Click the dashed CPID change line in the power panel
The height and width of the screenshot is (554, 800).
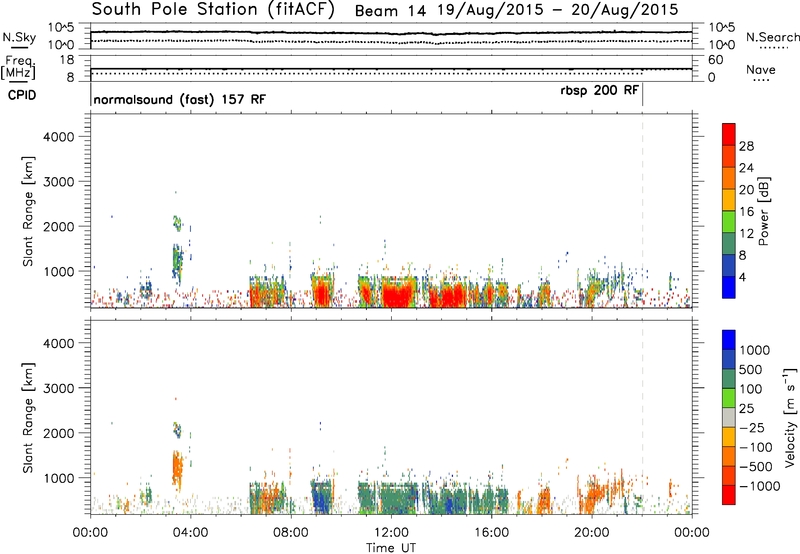[642, 210]
